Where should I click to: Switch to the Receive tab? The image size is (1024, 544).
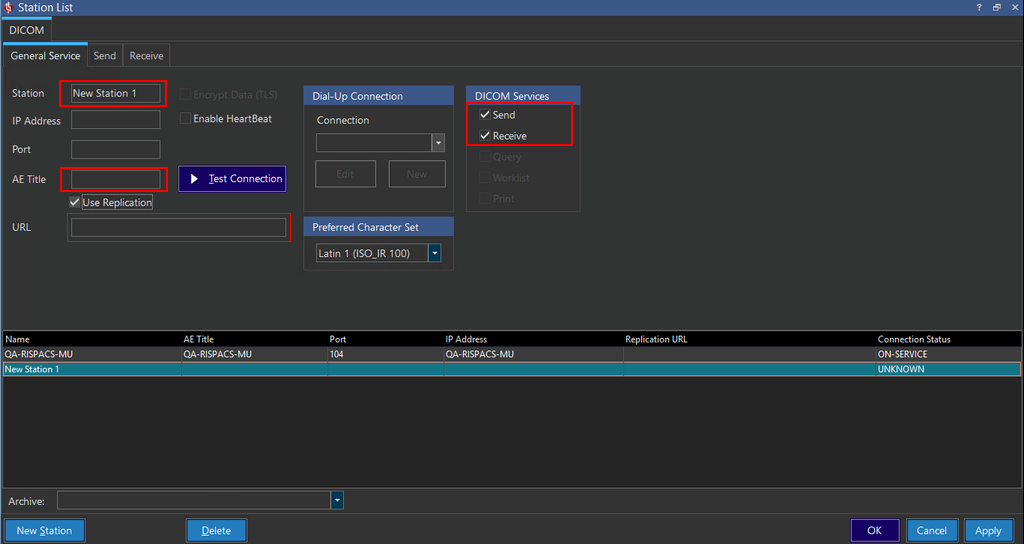(146, 56)
